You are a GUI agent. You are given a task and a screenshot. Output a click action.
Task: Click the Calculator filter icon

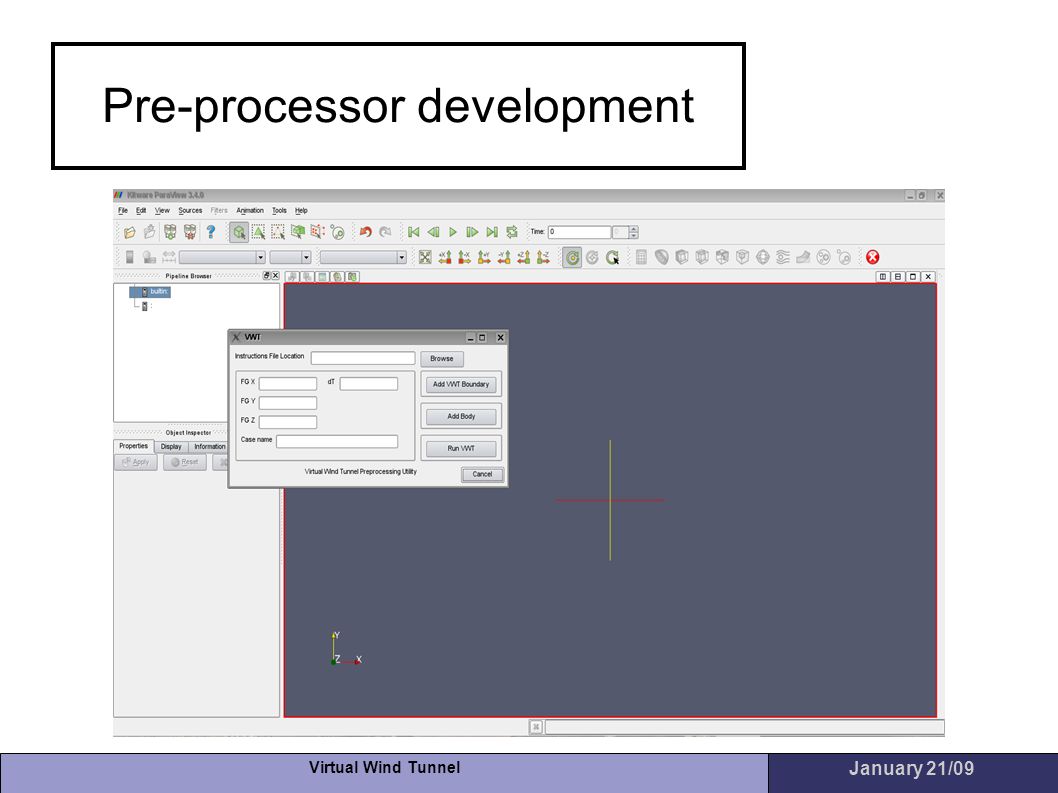[641, 257]
